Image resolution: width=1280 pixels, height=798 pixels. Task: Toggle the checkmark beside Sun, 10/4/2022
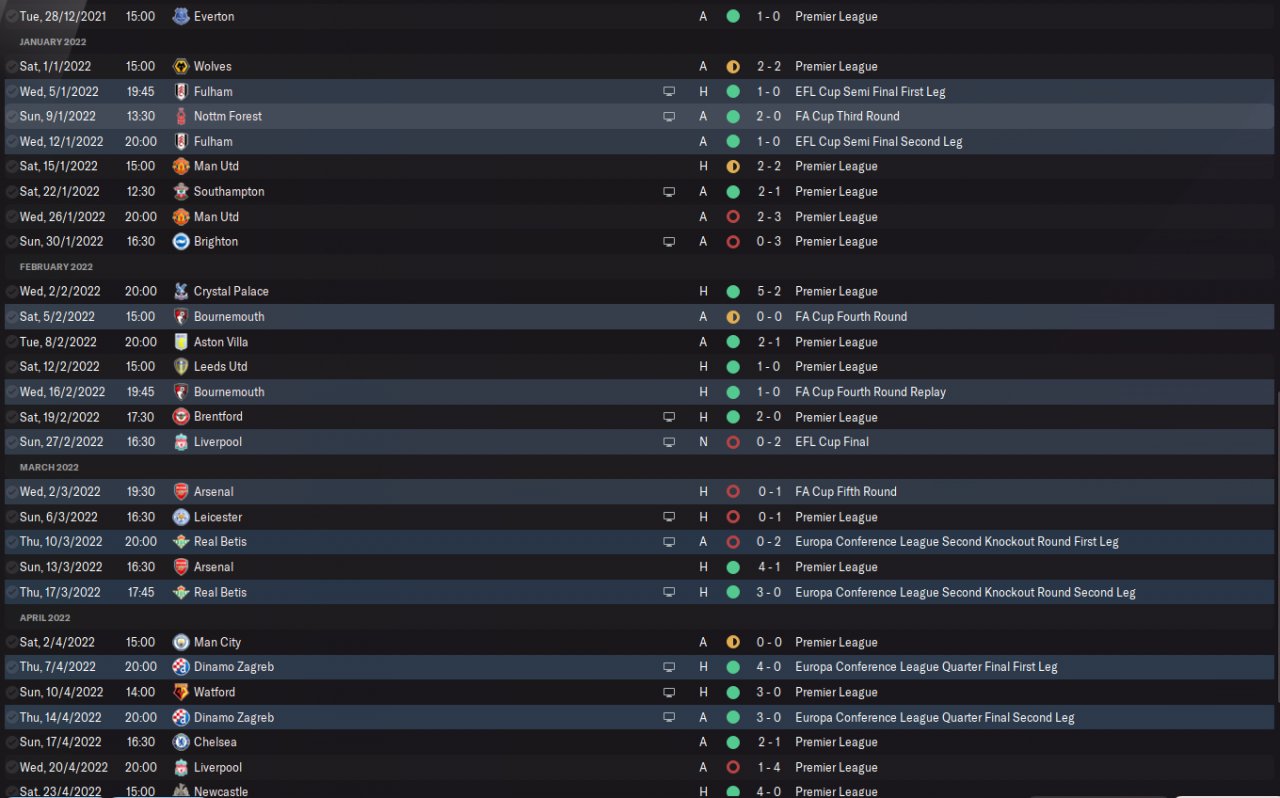(11, 692)
